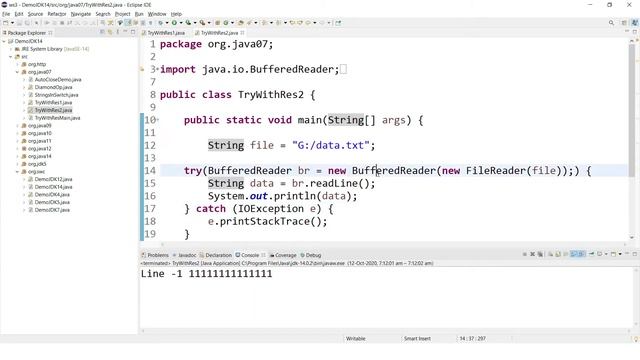640x360 pixels.
Task: Expand folded import block at line 3
Action: click(158, 69)
